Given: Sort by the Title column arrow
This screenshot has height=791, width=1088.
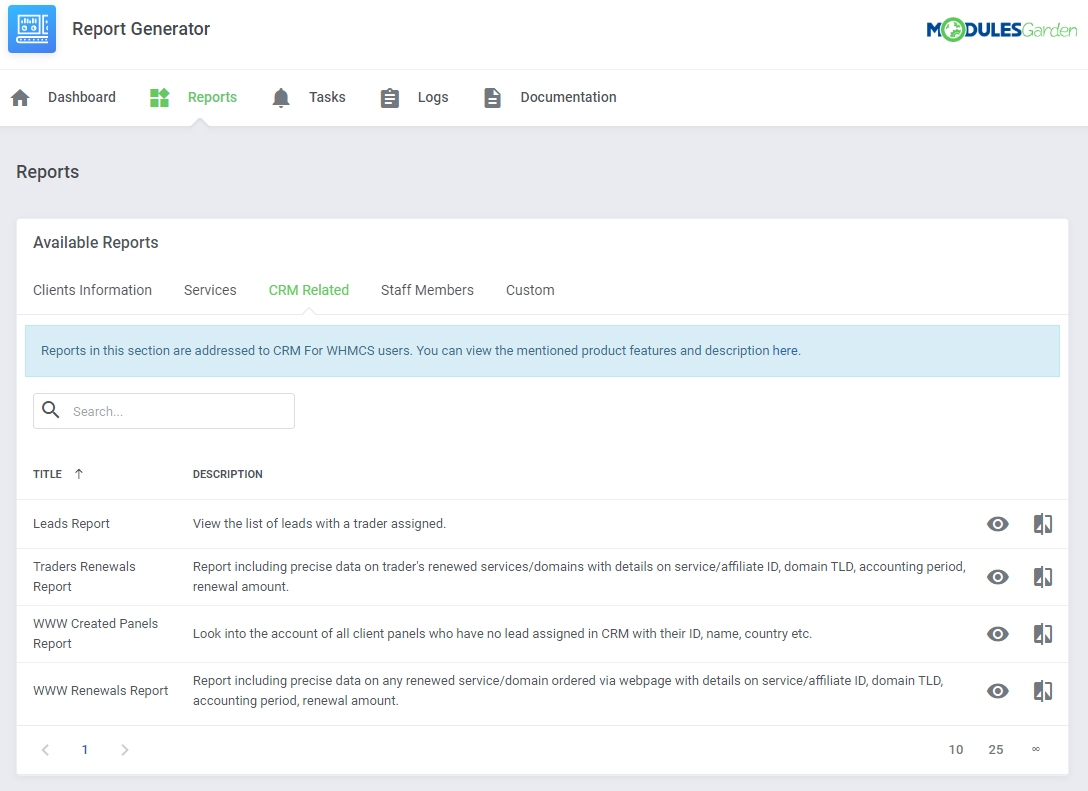Looking at the screenshot, I should coord(79,474).
